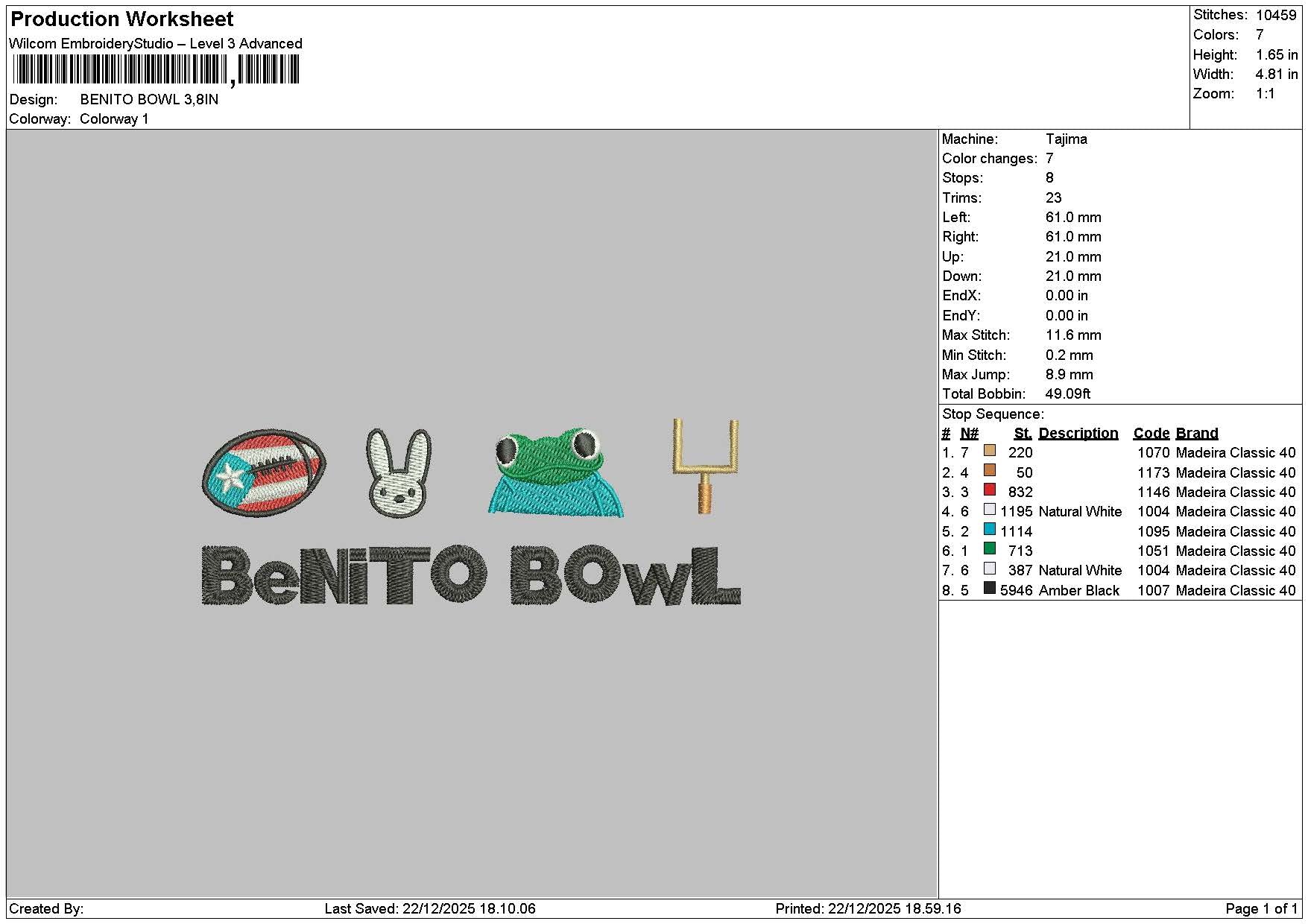Click the barcode under the worksheet title
Viewport: 1308px width, 924px height.
point(155,70)
